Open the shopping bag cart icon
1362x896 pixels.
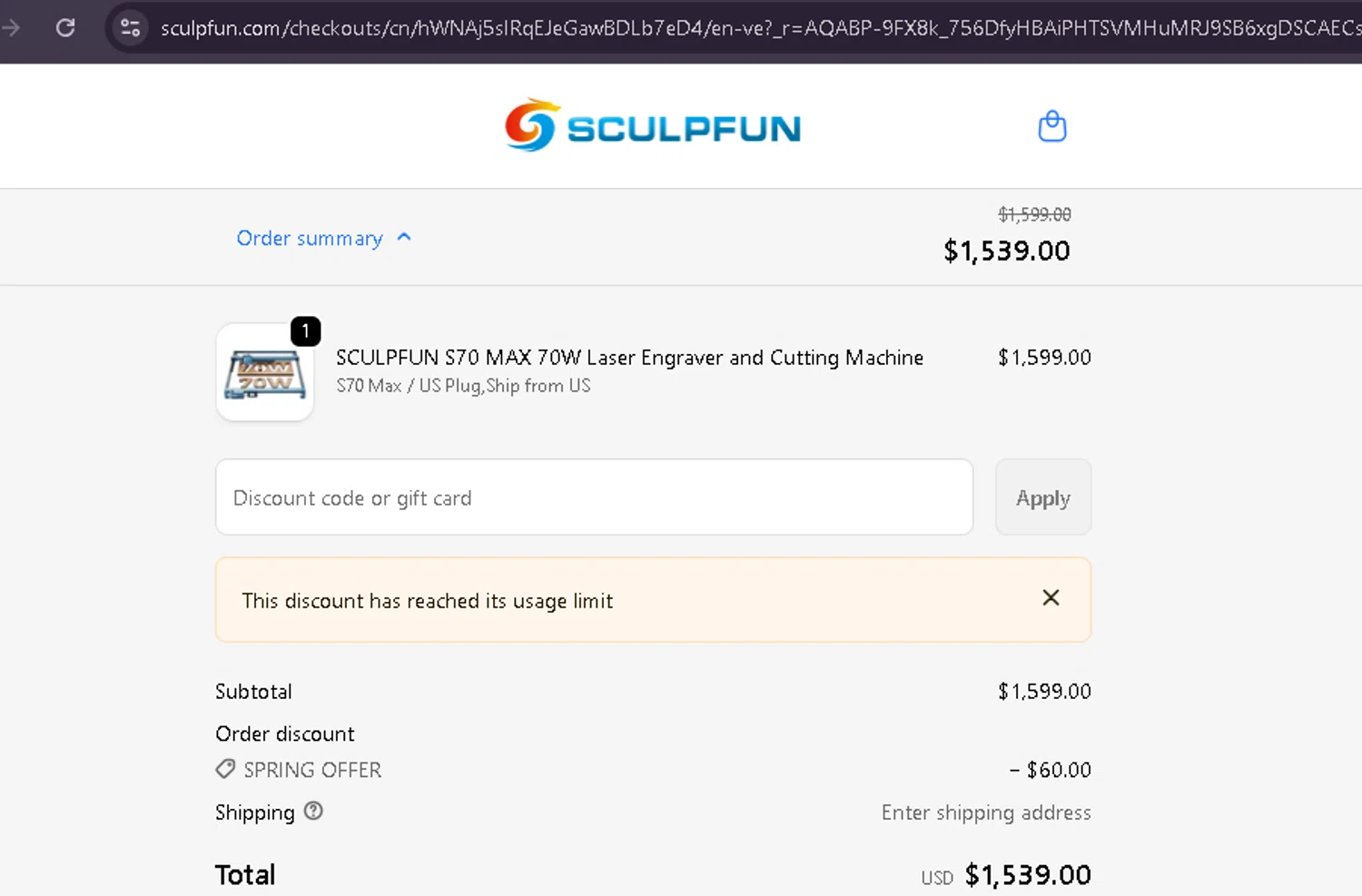click(1052, 126)
